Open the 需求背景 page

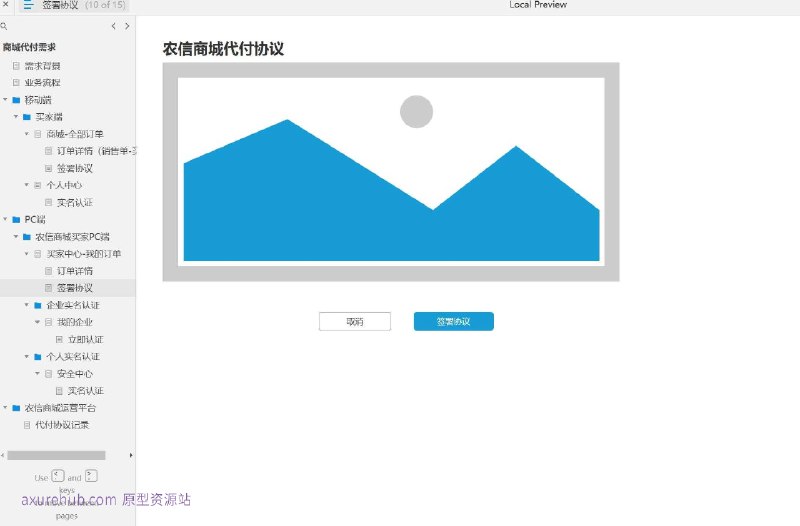click(x=42, y=66)
